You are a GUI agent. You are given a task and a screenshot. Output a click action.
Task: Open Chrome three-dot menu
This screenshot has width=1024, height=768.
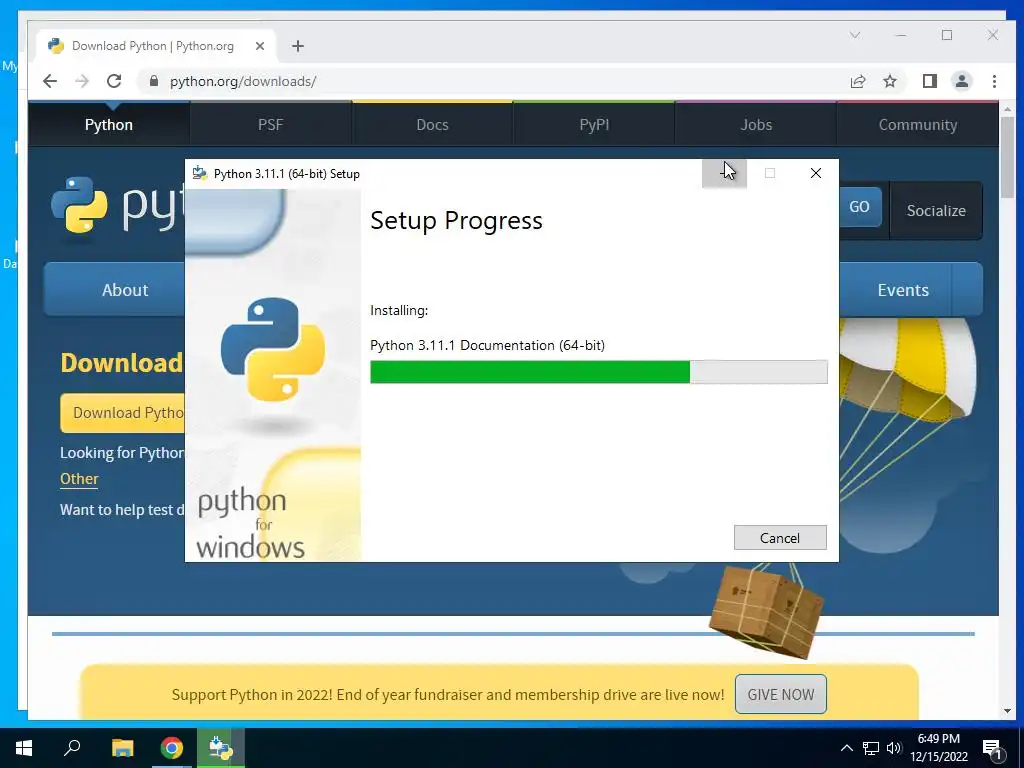pyautogui.click(x=995, y=81)
